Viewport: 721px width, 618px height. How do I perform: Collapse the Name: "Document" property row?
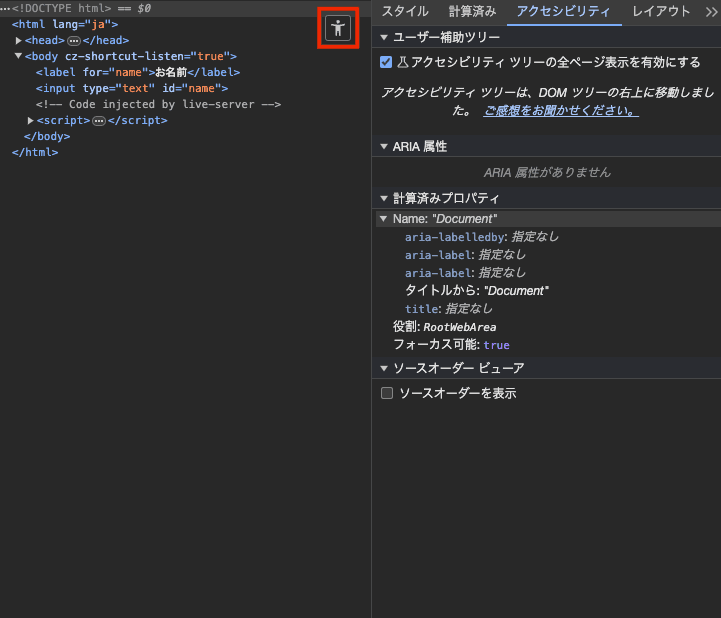tap(384, 219)
